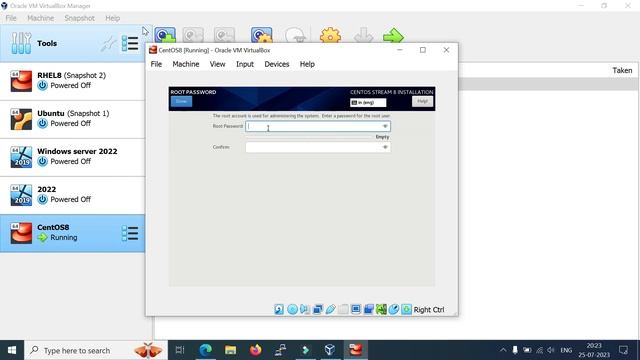Viewport: 640px width, 360px height.
Task: Select the CentOS8 running machine
Action: tap(72, 233)
